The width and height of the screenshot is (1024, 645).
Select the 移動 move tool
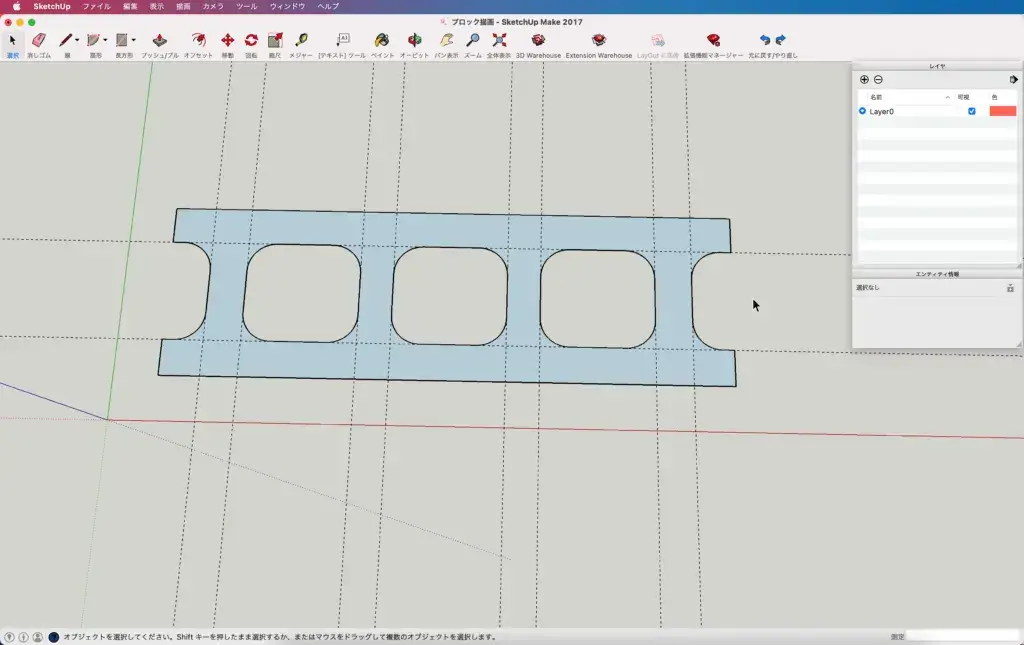[x=227, y=40]
